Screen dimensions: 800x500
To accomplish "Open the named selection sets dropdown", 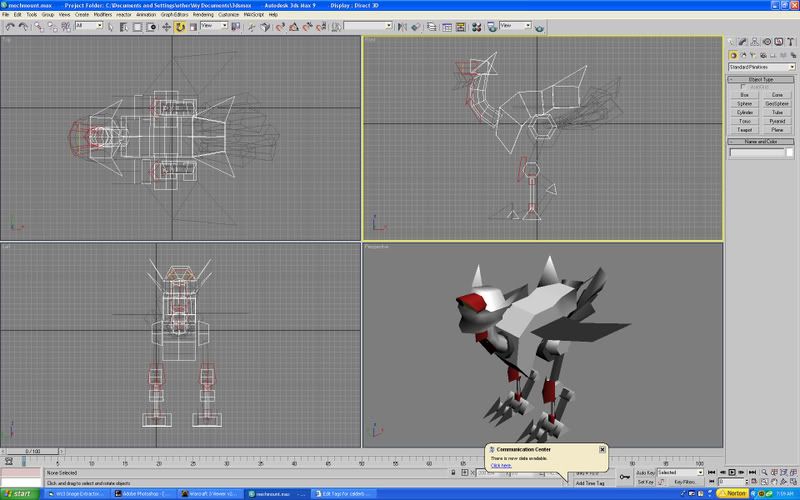I will click(367, 26).
